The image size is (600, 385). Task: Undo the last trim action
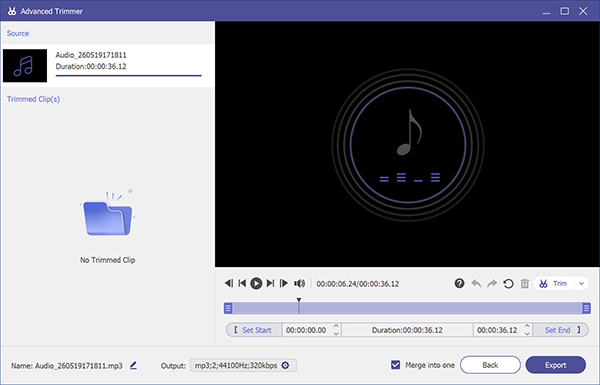[x=476, y=284]
